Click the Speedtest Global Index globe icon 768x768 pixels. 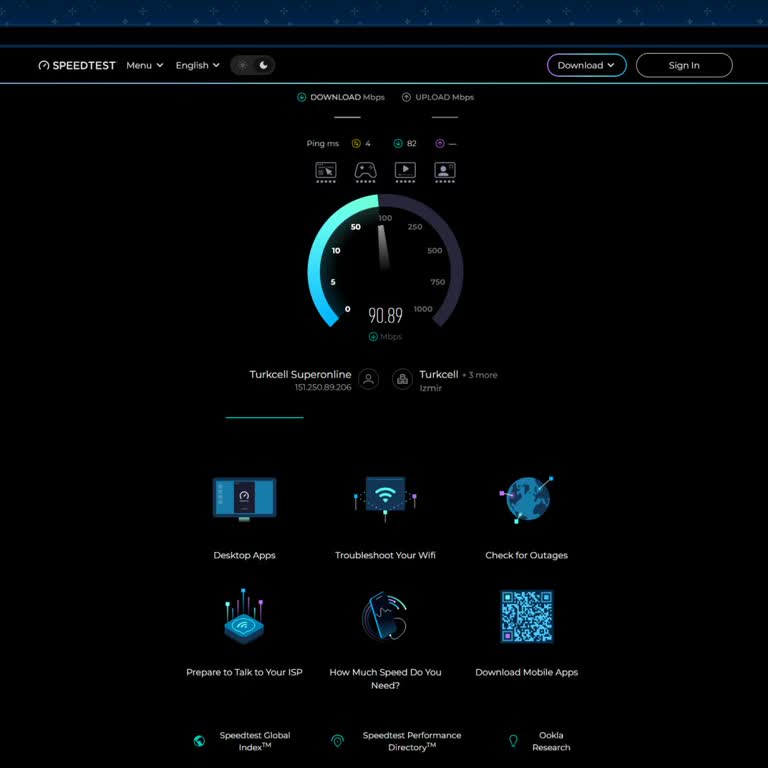point(199,741)
